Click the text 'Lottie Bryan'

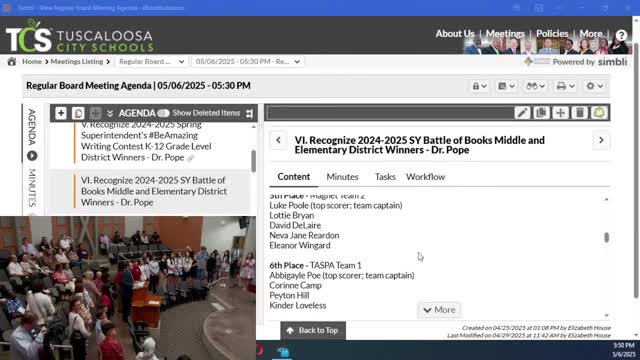(x=291, y=216)
